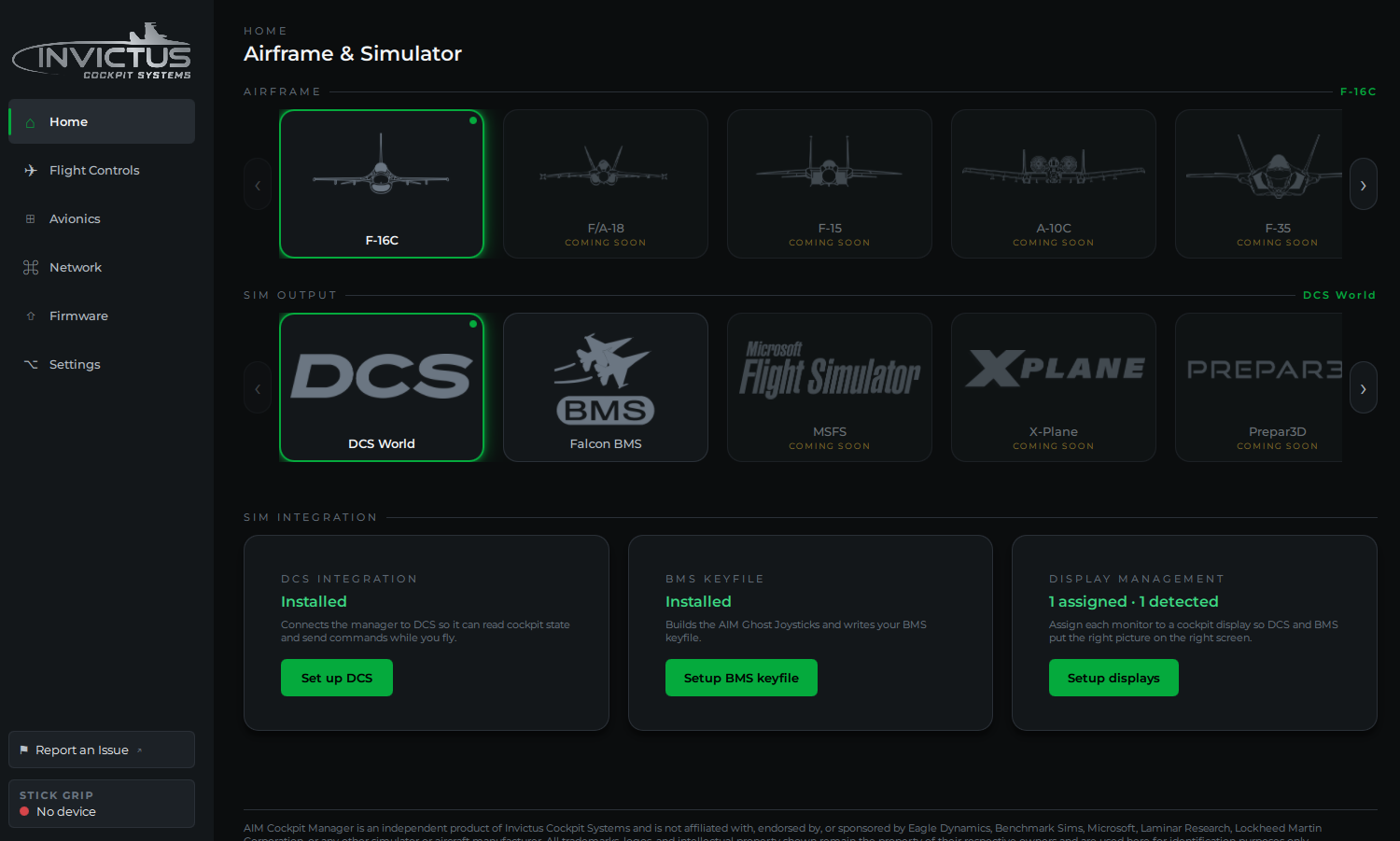Click the Installed status under BMS Keyfile
The image size is (1400, 841).
coord(698,602)
